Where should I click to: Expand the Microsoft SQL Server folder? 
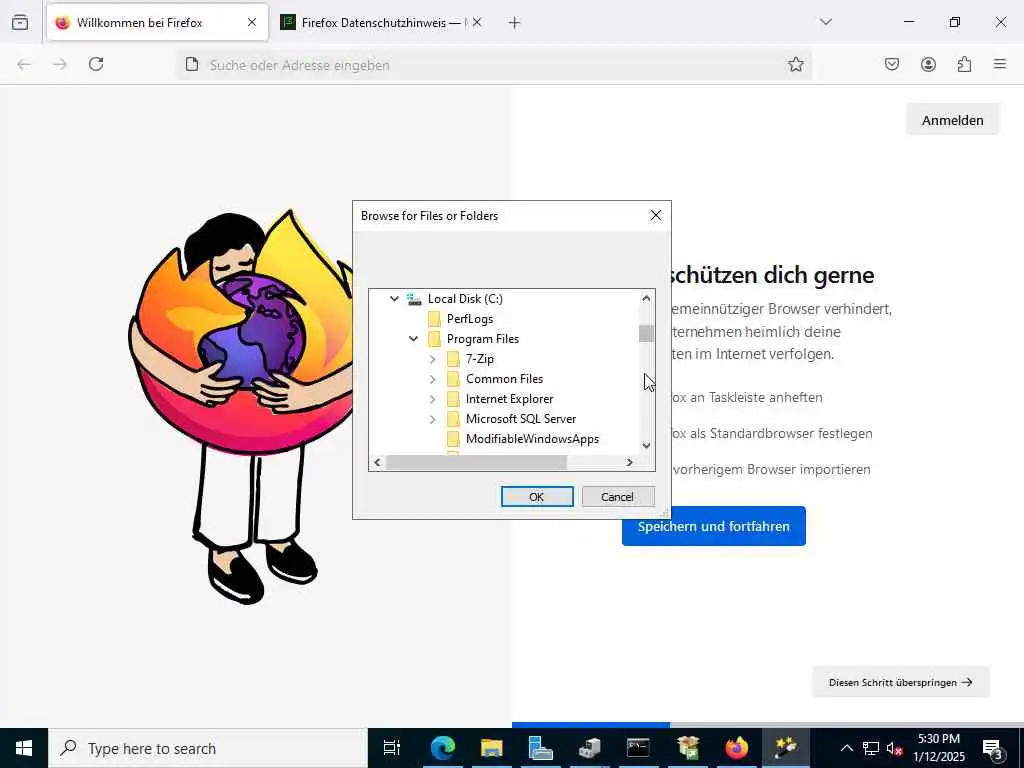click(432, 419)
